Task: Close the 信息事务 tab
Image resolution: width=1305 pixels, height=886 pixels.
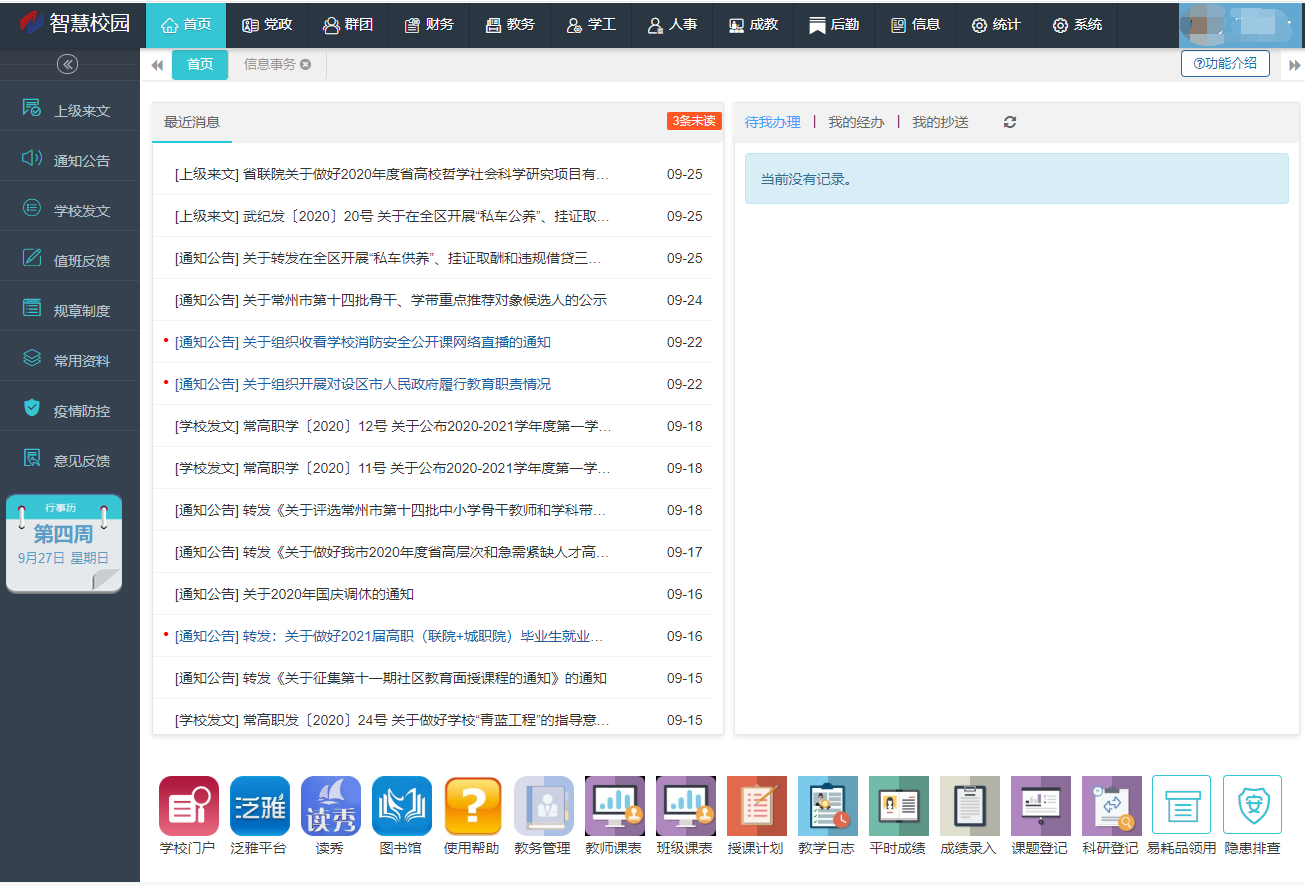Action: [x=306, y=65]
